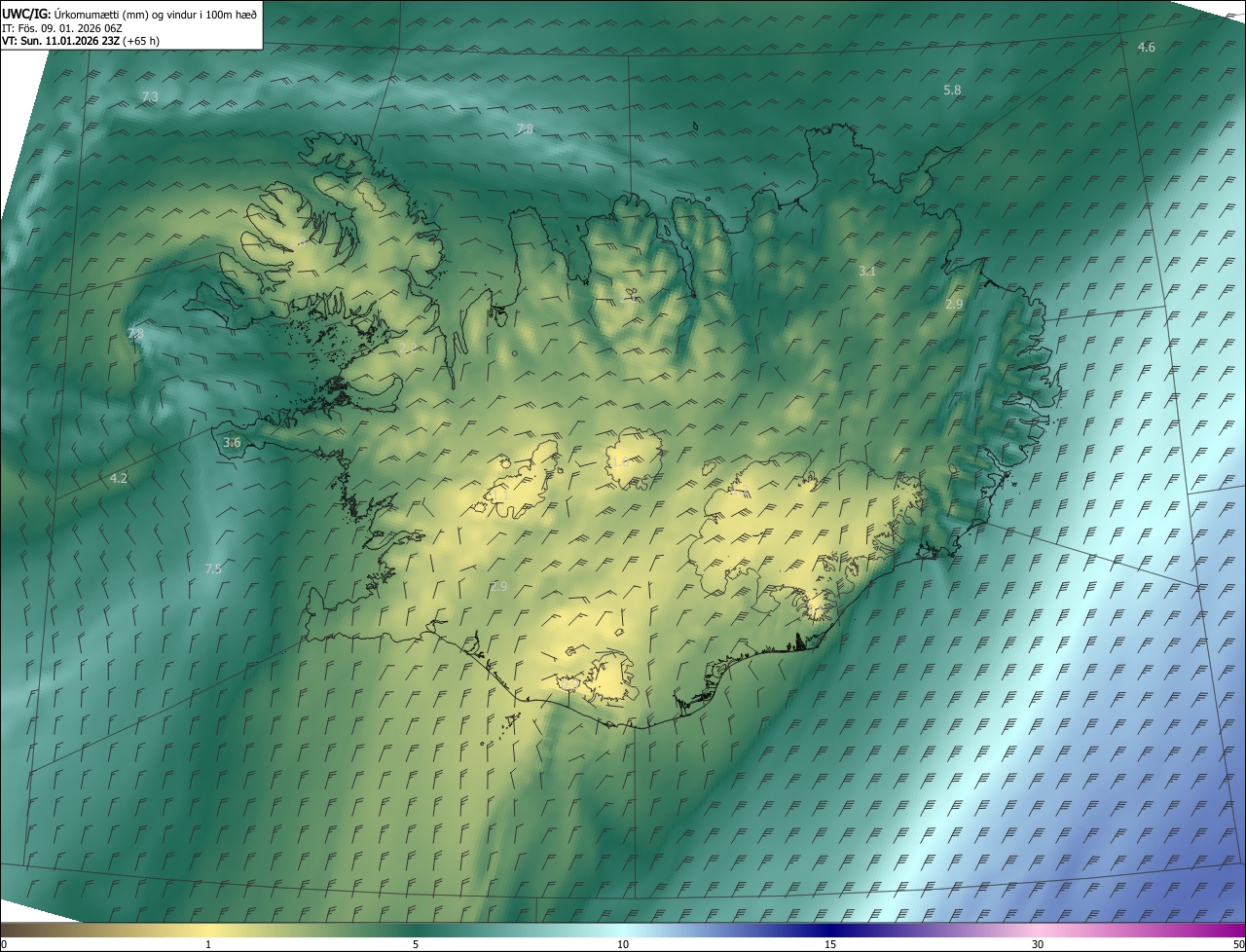1246x952 pixels.
Task: Click the 'IT: Fös. 09. 01. 2026 06Z' line
Action: point(62,28)
